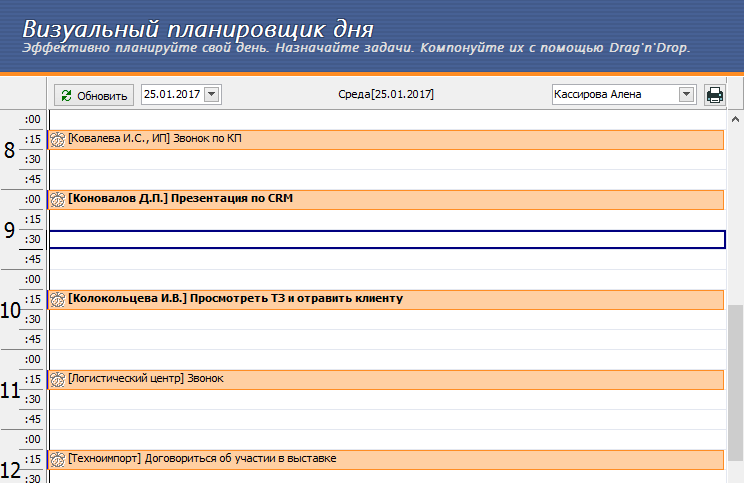Image resolution: width=744 pixels, height=483 pixels.
Task: Click the printer icon in toolbar
Action: click(714, 95)
